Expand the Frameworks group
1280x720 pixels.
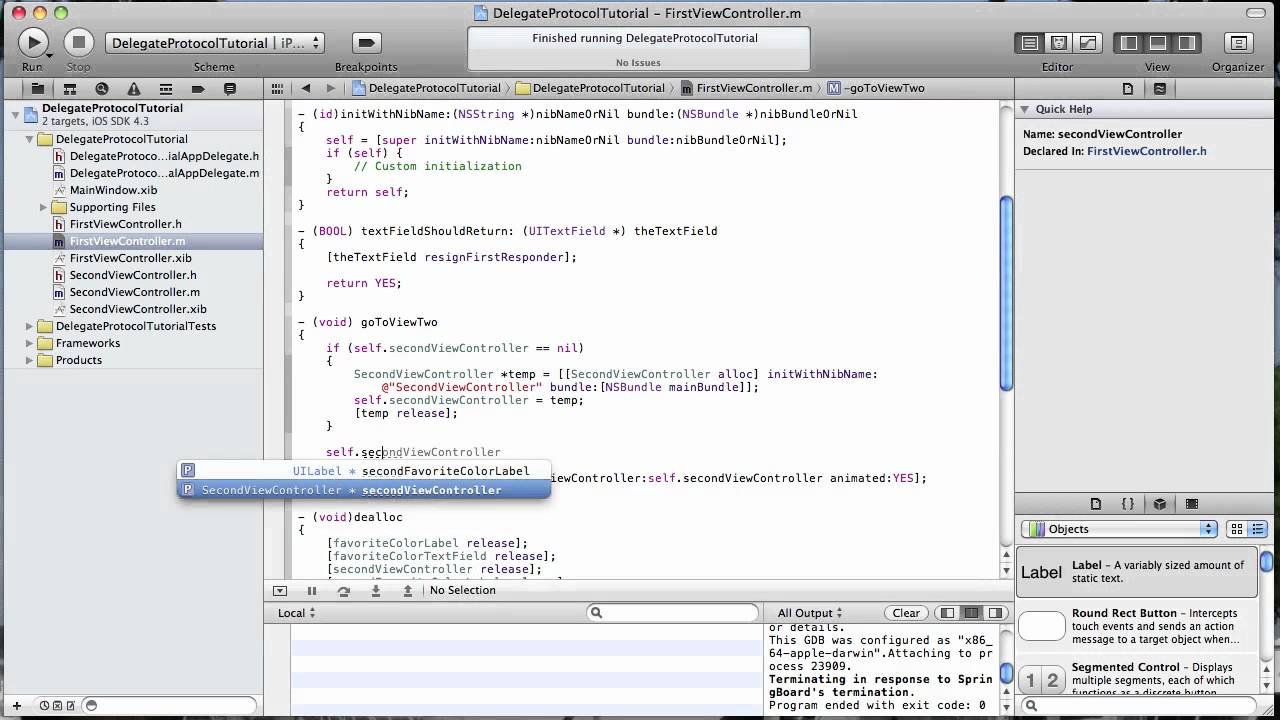(x=29, y=343)
